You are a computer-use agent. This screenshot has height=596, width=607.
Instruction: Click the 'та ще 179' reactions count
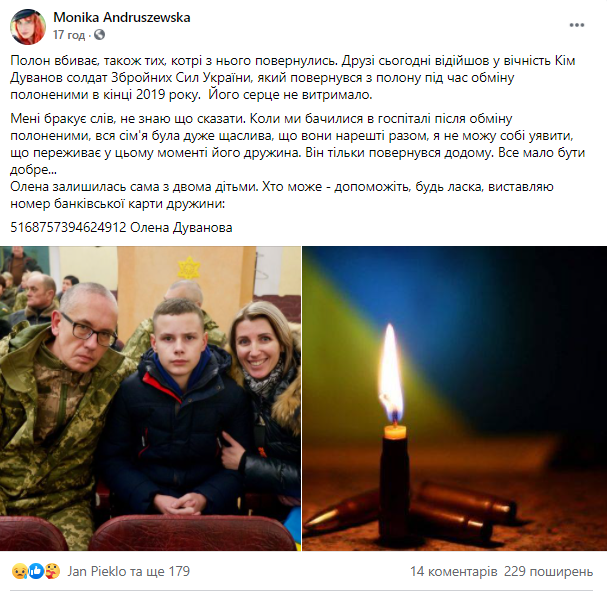coord(160,571)
